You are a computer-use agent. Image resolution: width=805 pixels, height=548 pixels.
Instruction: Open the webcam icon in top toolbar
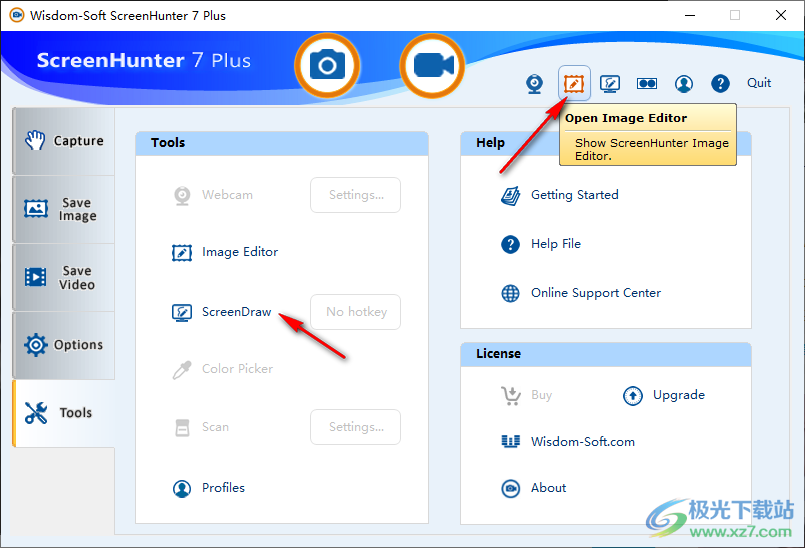coord(534,84)
